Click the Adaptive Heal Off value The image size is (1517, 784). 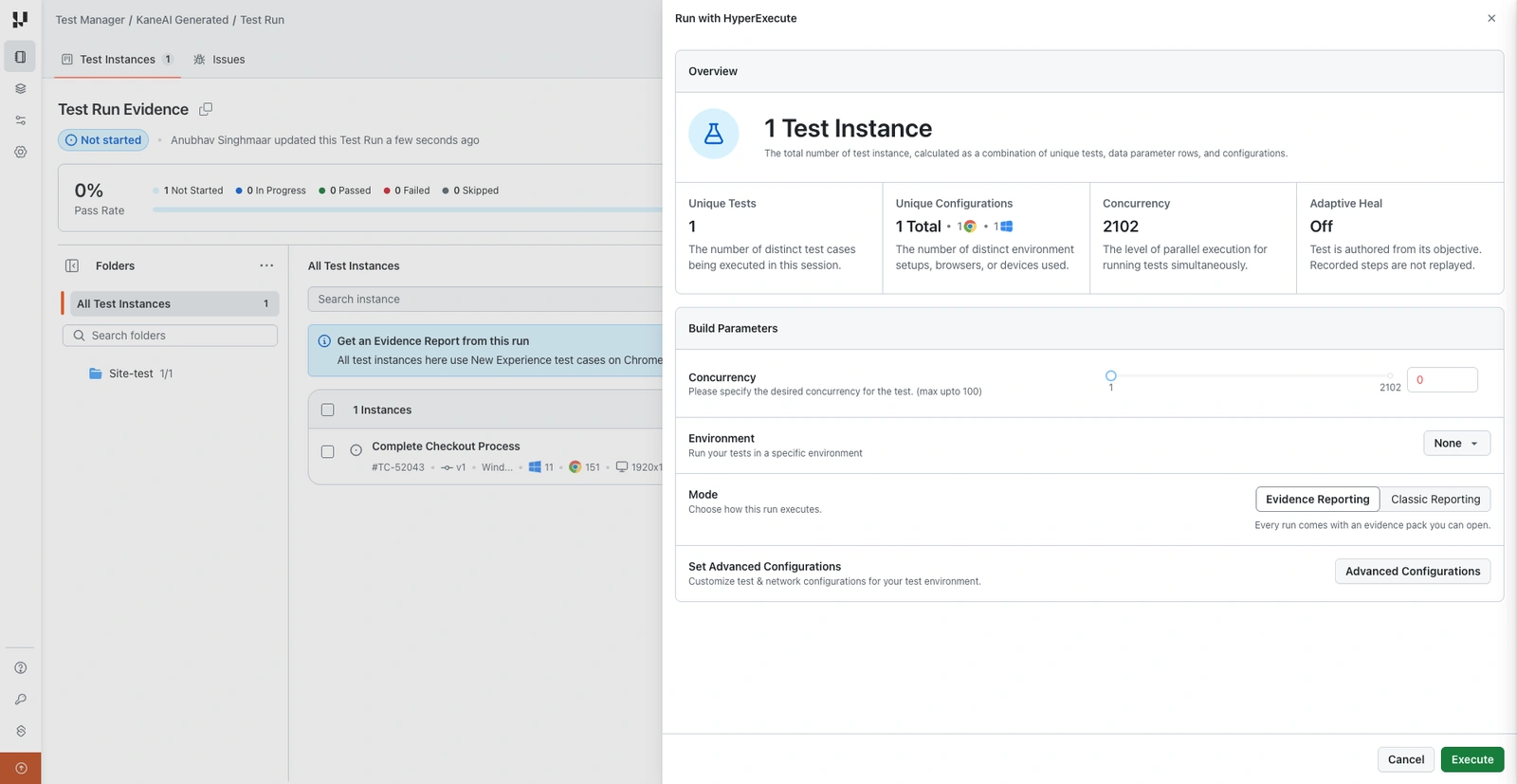1321,227
